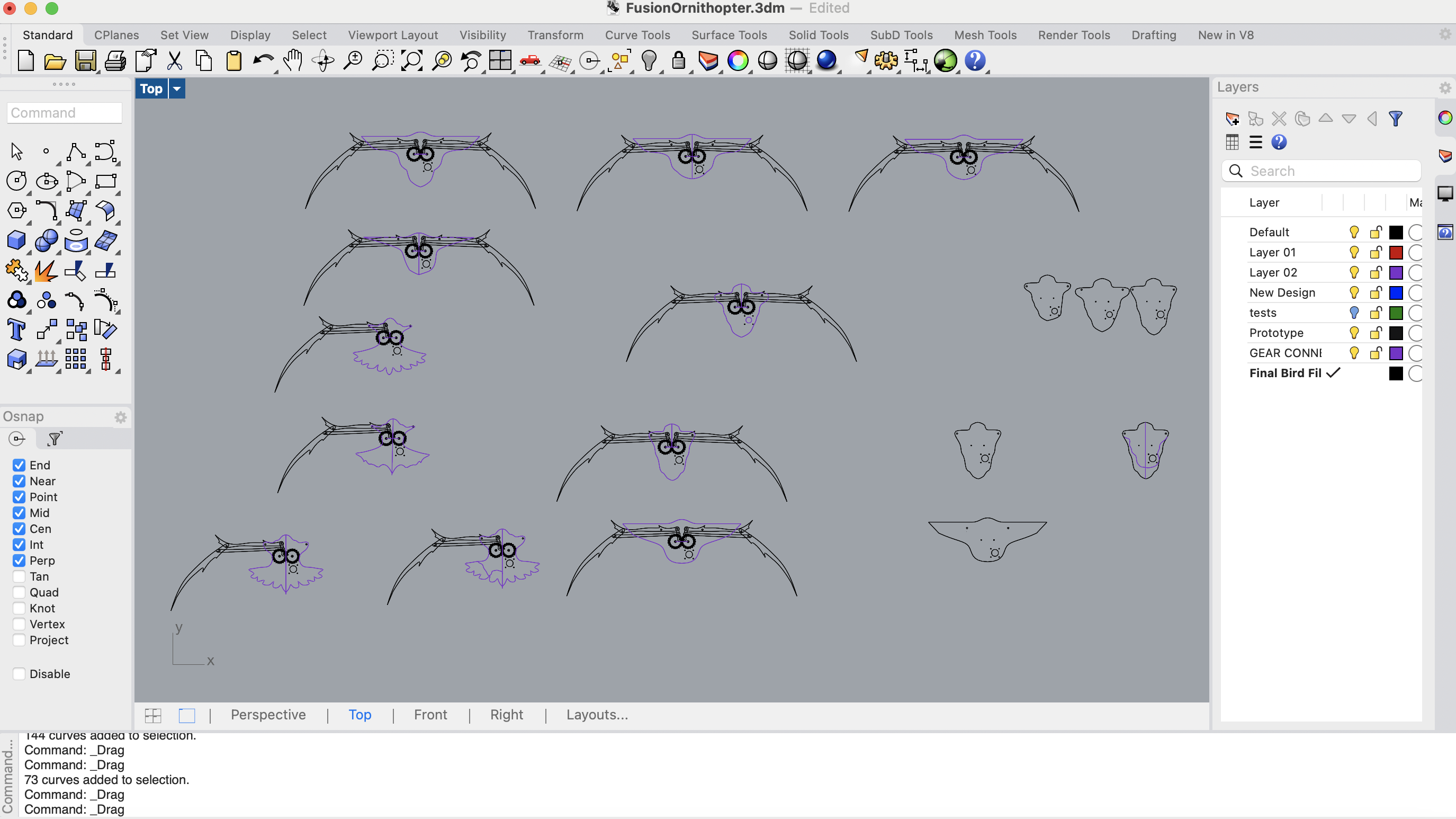Open a file with the folder icon
Screen dimensions: 1456x819
(55, 60)
